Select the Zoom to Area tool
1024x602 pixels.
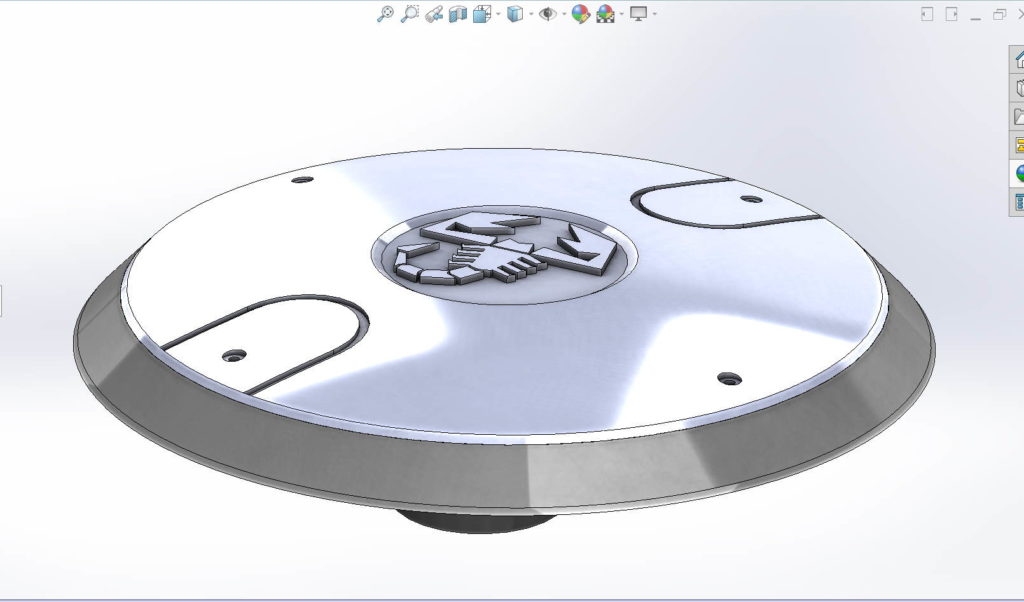coord(409,14)
